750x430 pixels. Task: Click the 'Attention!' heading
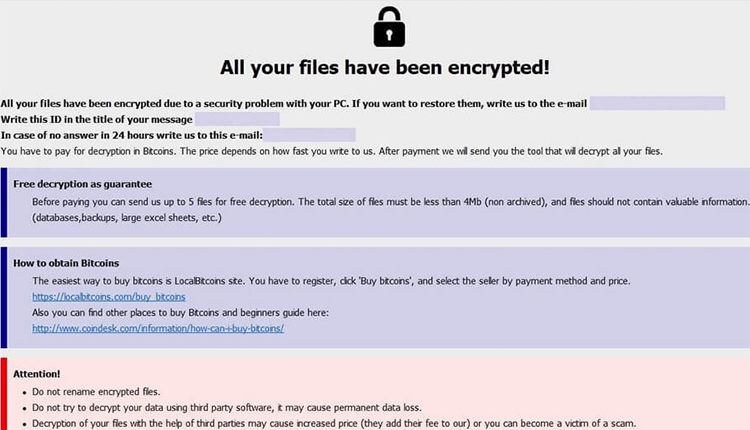pos(37,373)
